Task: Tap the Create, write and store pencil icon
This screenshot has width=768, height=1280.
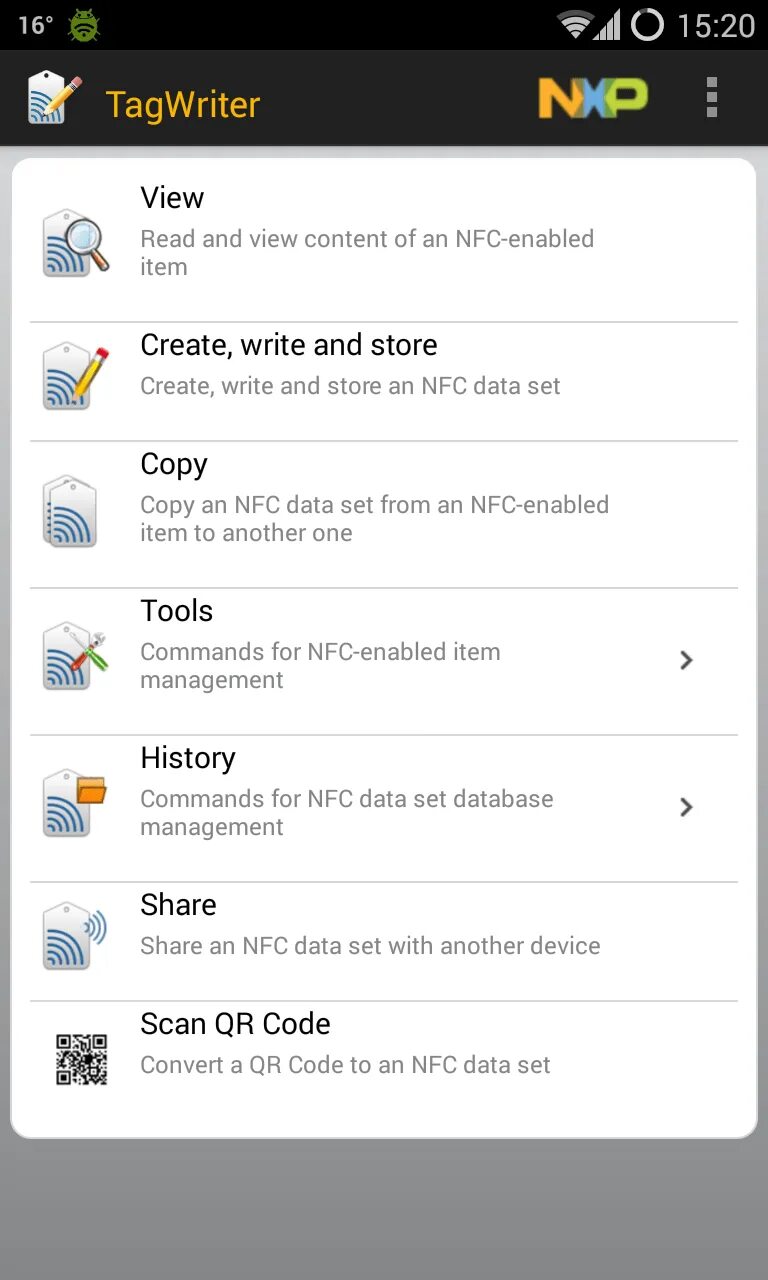Action: pyautogui.click(x=76, y=377)
